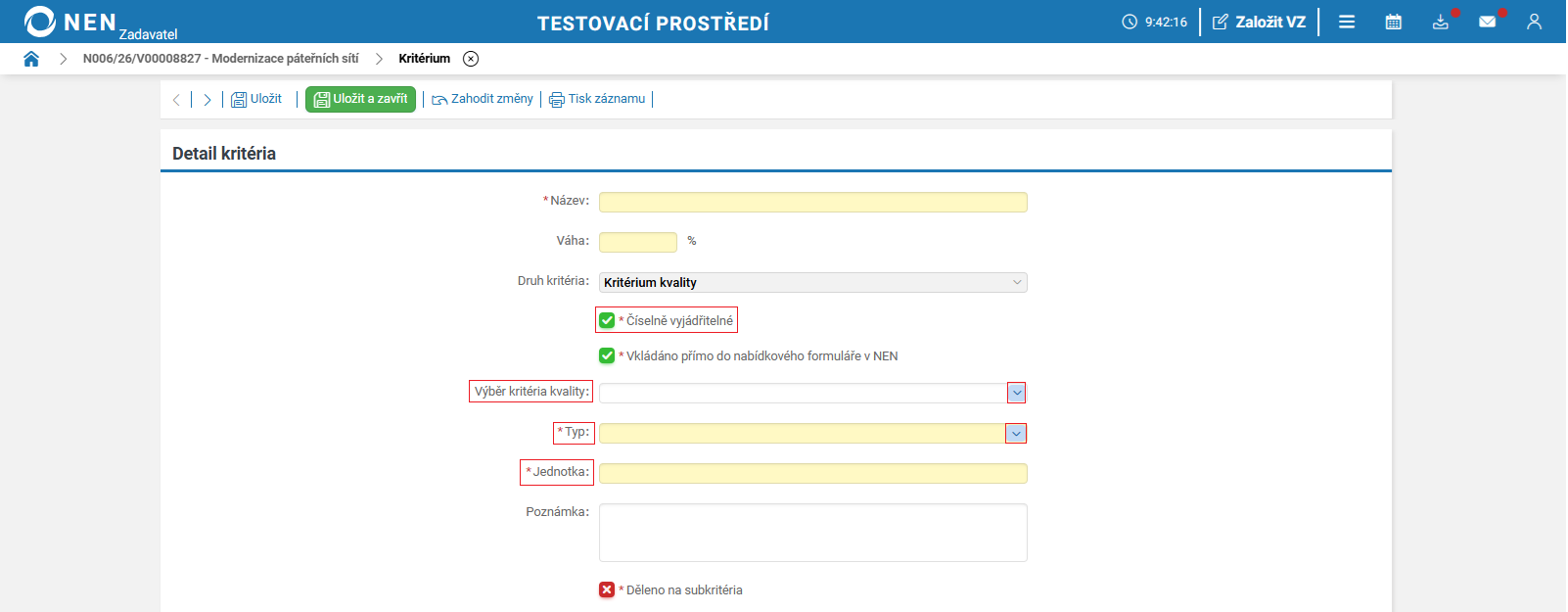The height and width of the screenshot is (612, 1568).
Task: Open the calendar icon in header
Action: tap(1394, 22)
